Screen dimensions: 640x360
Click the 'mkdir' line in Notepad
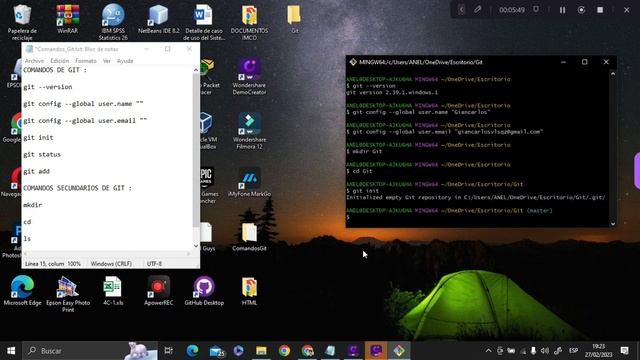[33, 205]
